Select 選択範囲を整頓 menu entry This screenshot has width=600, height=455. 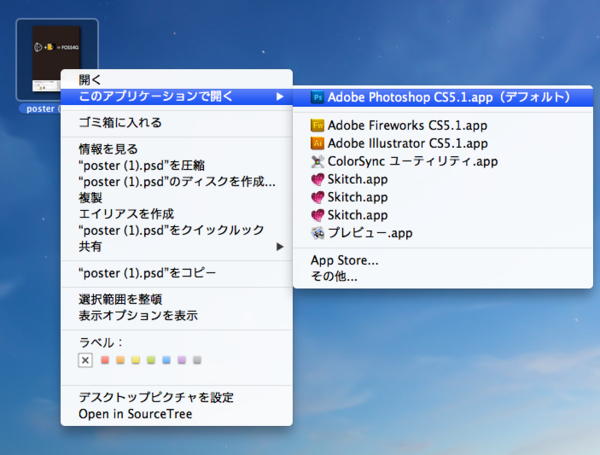coord(177,299)
